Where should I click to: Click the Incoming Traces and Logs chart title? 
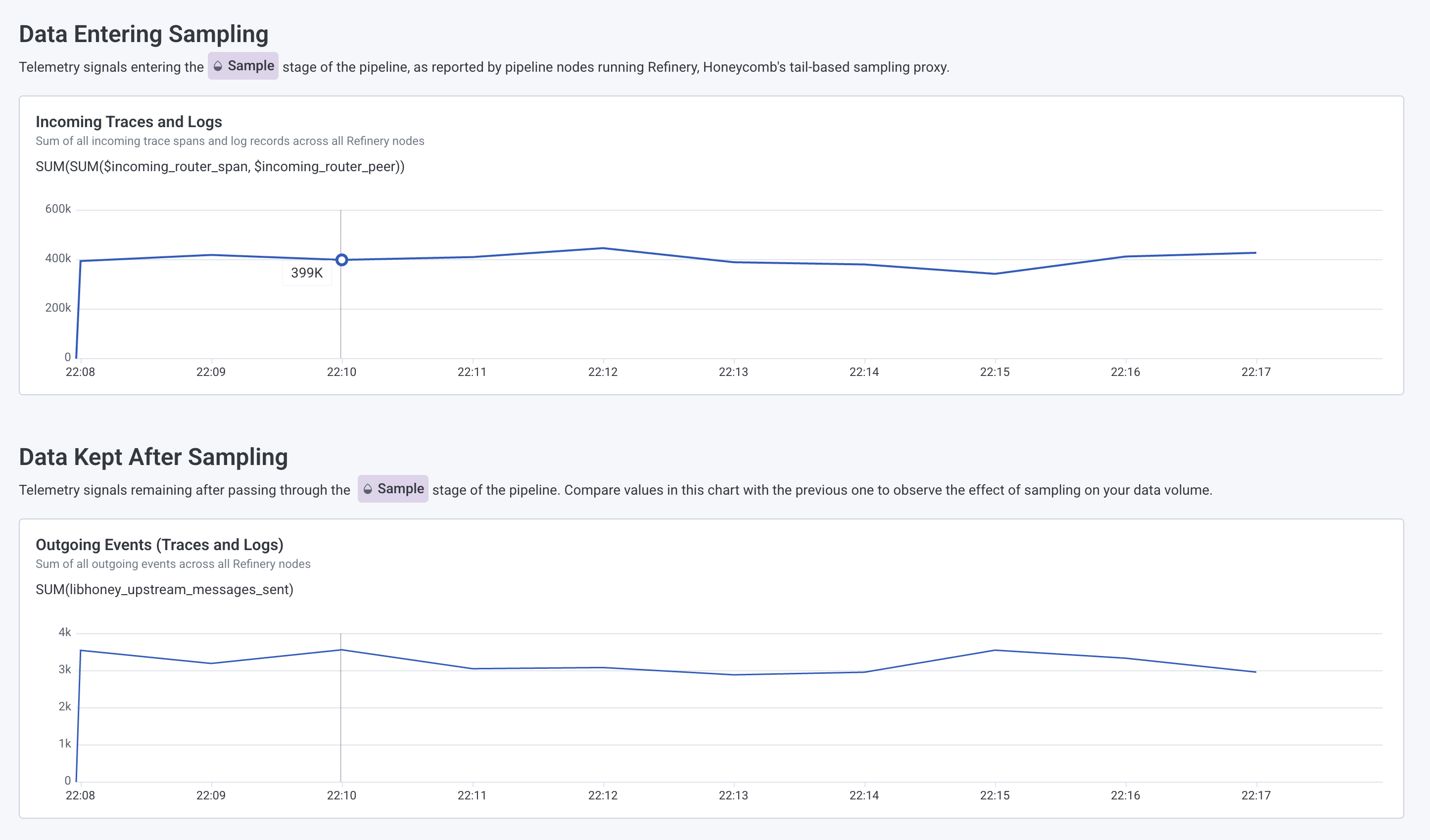(129, 121)
